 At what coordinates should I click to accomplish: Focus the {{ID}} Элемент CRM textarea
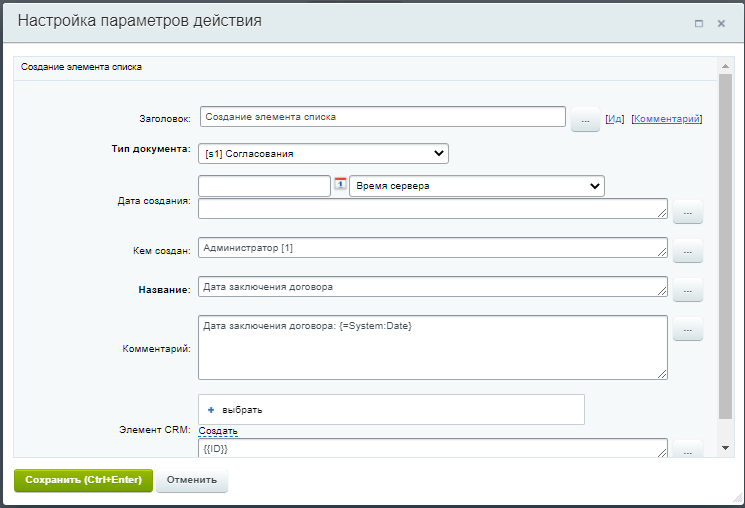432,448
